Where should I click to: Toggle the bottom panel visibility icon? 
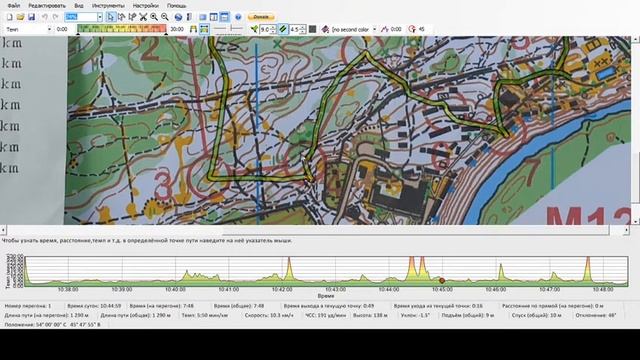tap(224, 17)
